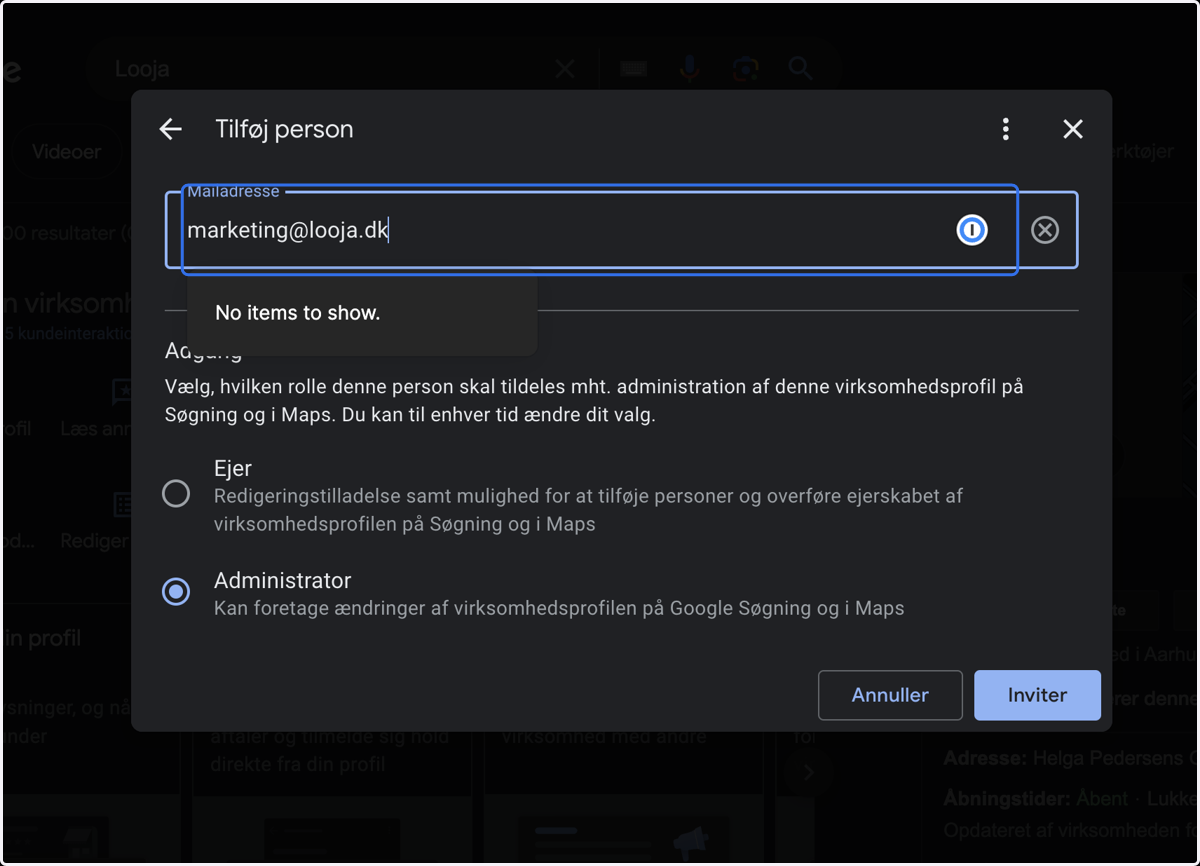Click the Google Lens camera icon

pyautogui.click(x=744, y=68)
